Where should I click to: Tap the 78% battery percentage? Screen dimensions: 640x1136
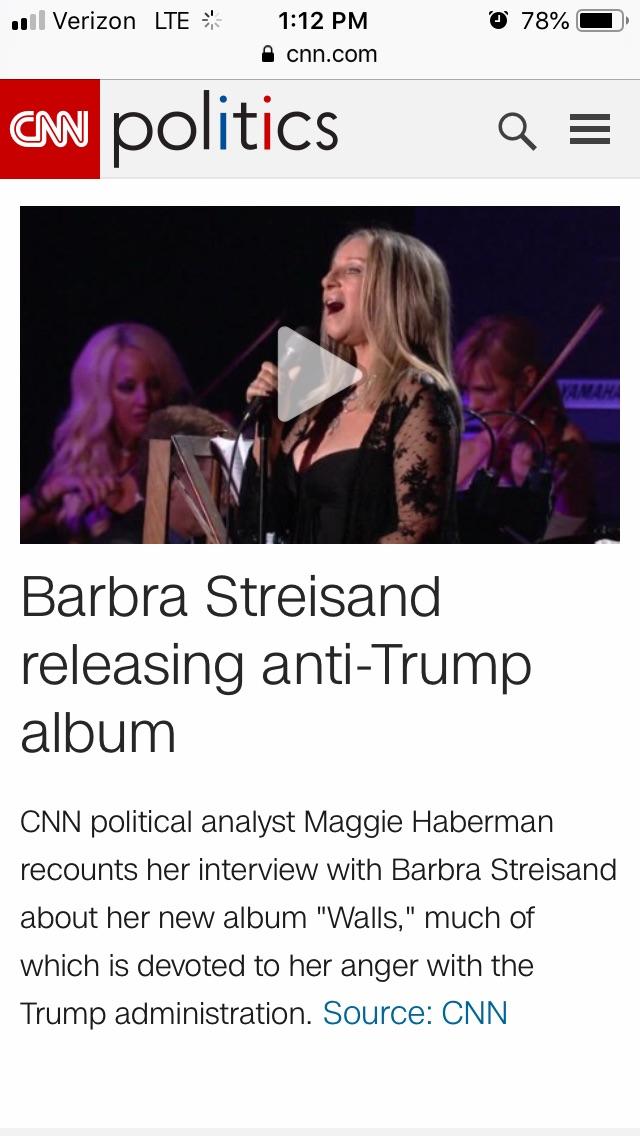(x=544, y=21)
